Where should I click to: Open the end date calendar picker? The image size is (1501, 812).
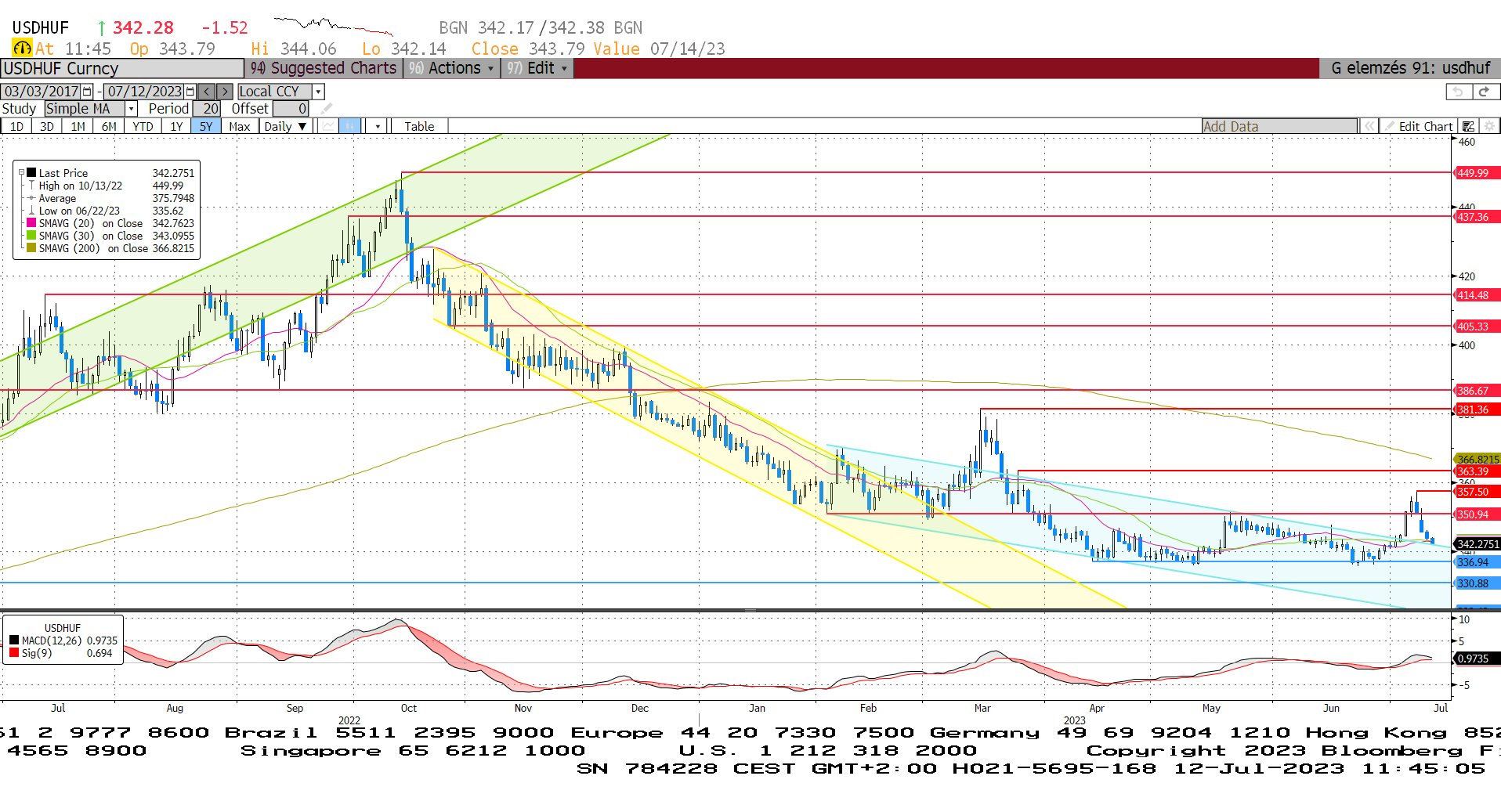coord(190,92)
